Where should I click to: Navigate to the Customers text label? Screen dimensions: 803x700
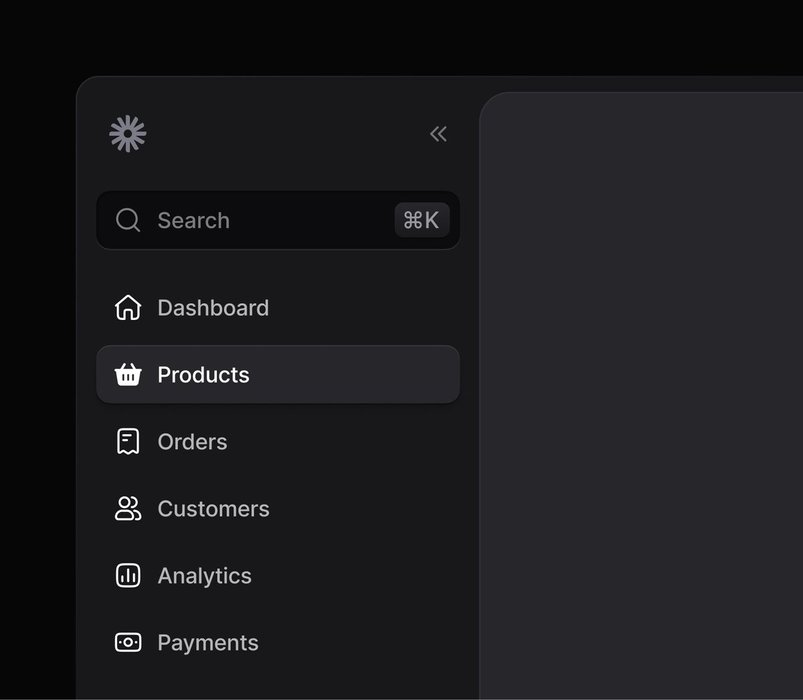pyautogui.click(x=213, y=509)
